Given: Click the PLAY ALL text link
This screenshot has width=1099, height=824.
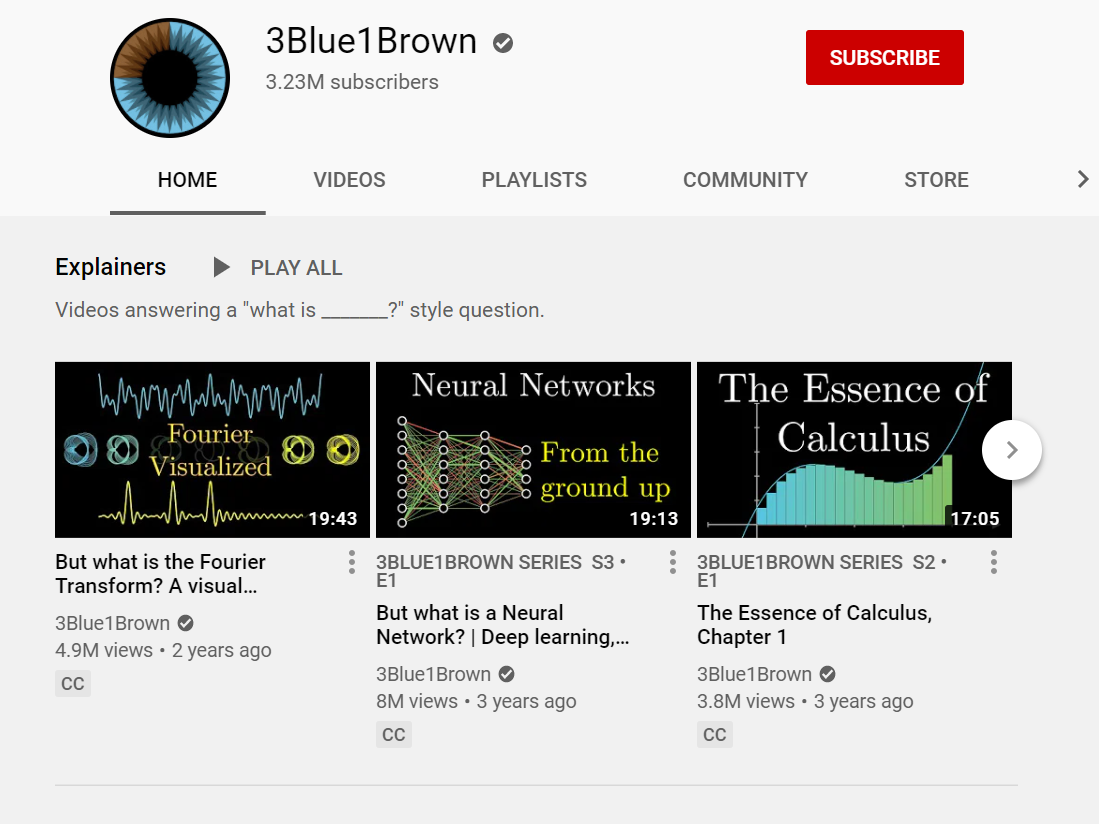Looking at the screenshot, I should 296,268.
